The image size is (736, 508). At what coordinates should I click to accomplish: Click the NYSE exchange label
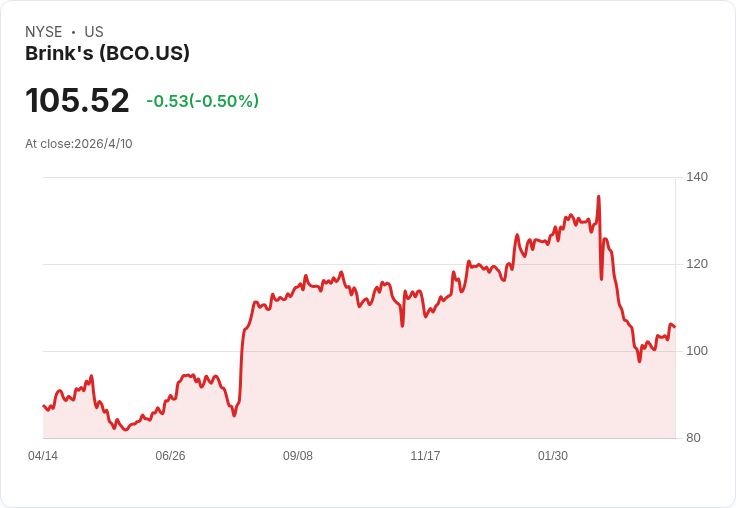pyautogui.click(x=43, y=32)
